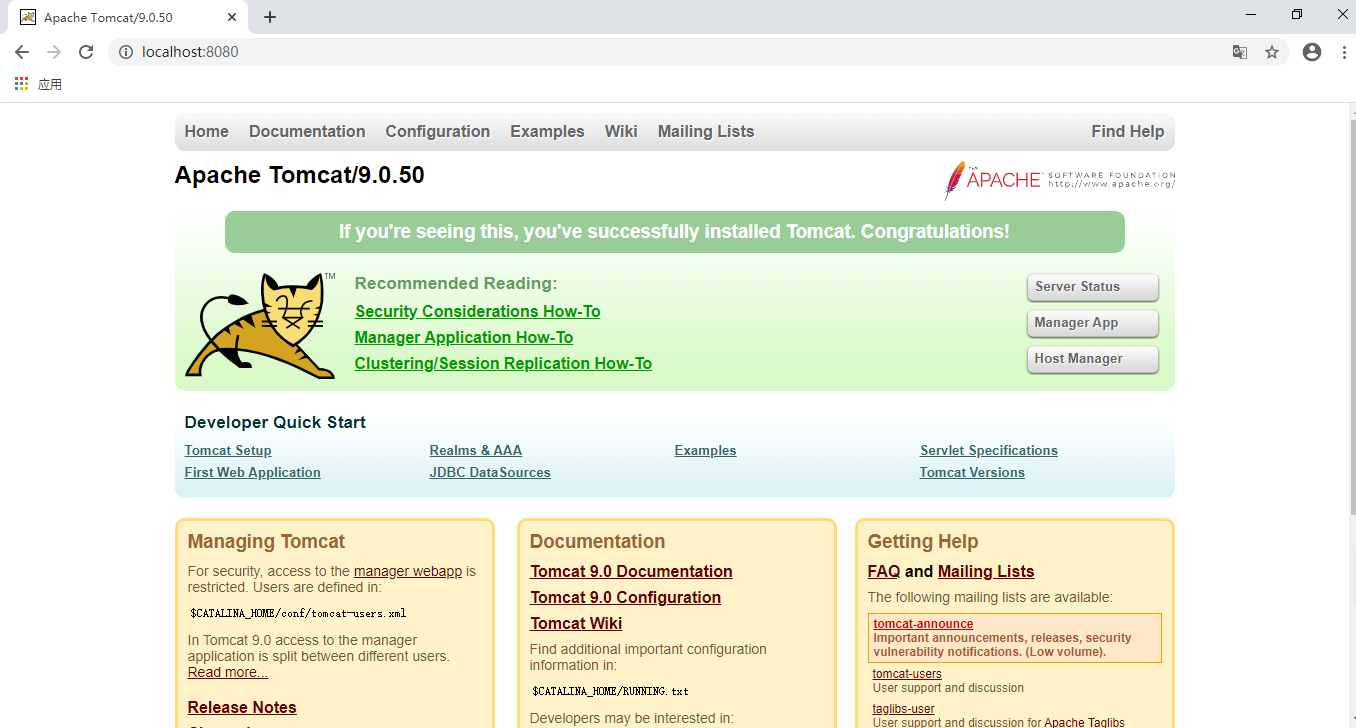The width and height of the screenshot is (1356, 728).
Task: Open the Examples navigation item in the top bar
Action: [x=547, y=131]
